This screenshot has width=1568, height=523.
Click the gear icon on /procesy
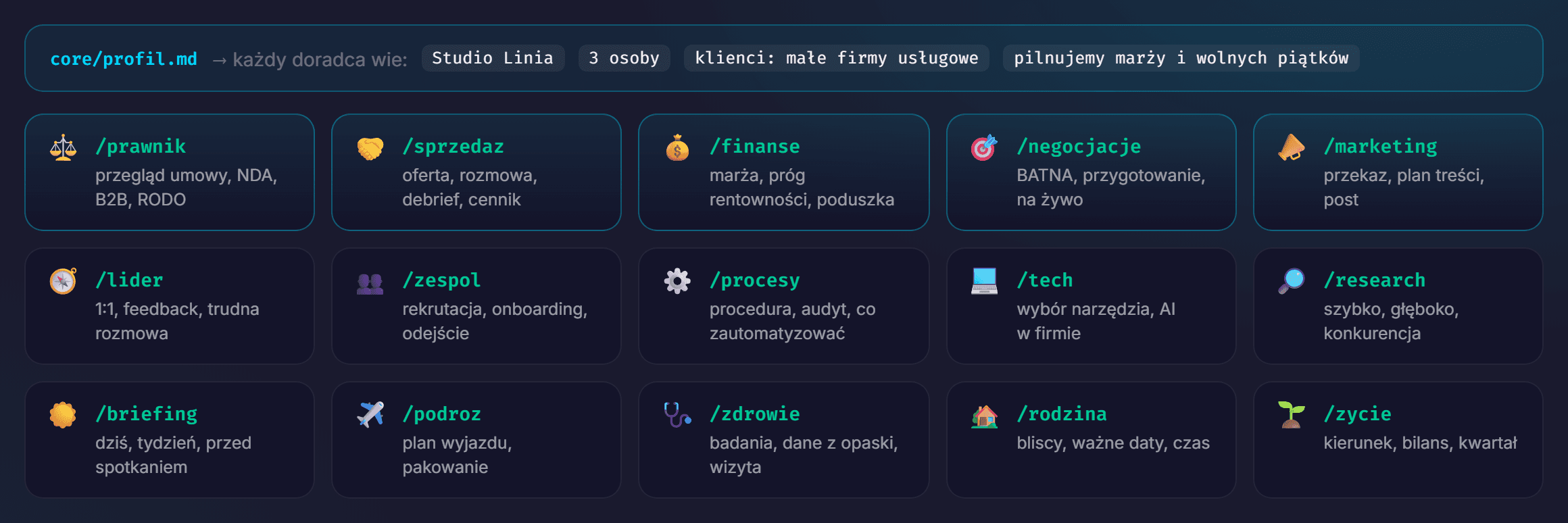pos(677,281)
